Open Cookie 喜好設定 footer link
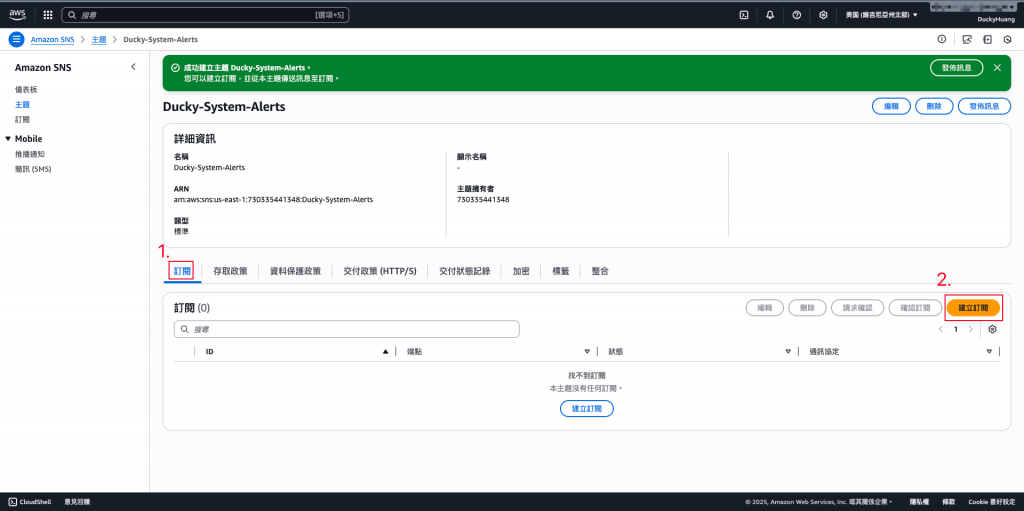This screenshot has height=511, width=1024. [992, 502]
